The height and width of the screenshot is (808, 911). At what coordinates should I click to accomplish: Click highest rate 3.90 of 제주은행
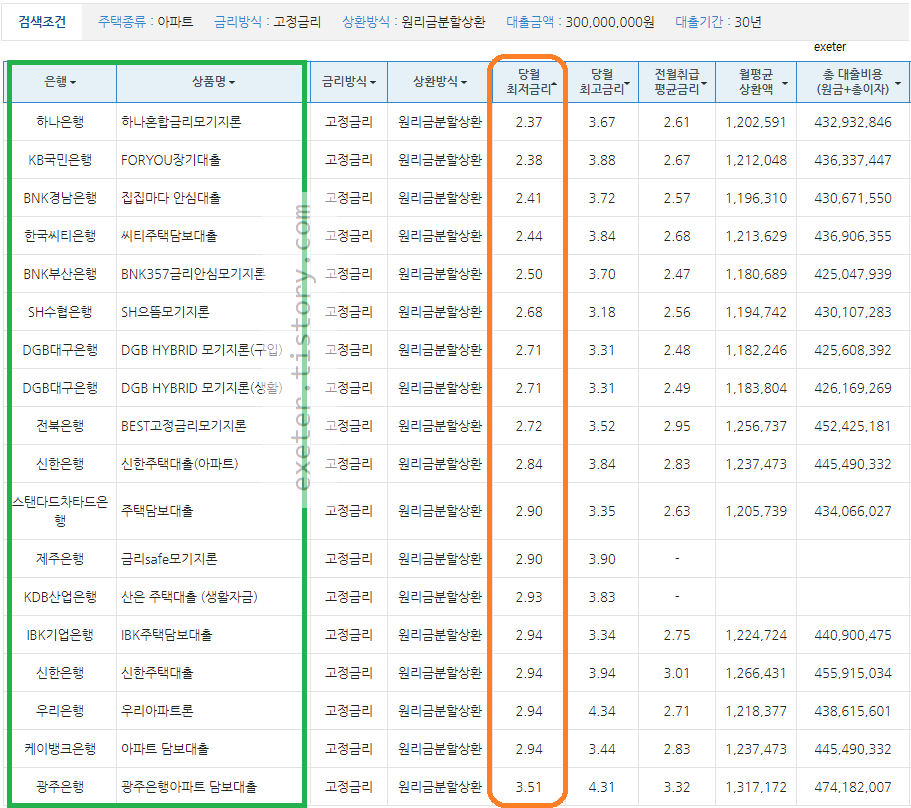tap(602, 559)
